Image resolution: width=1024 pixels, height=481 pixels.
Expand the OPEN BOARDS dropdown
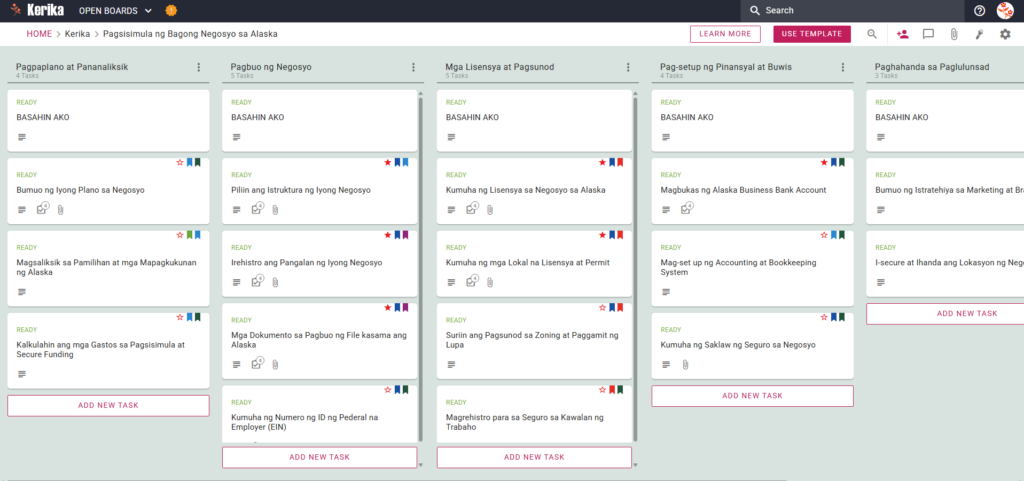pyautogui.click(x=115, y=10)
